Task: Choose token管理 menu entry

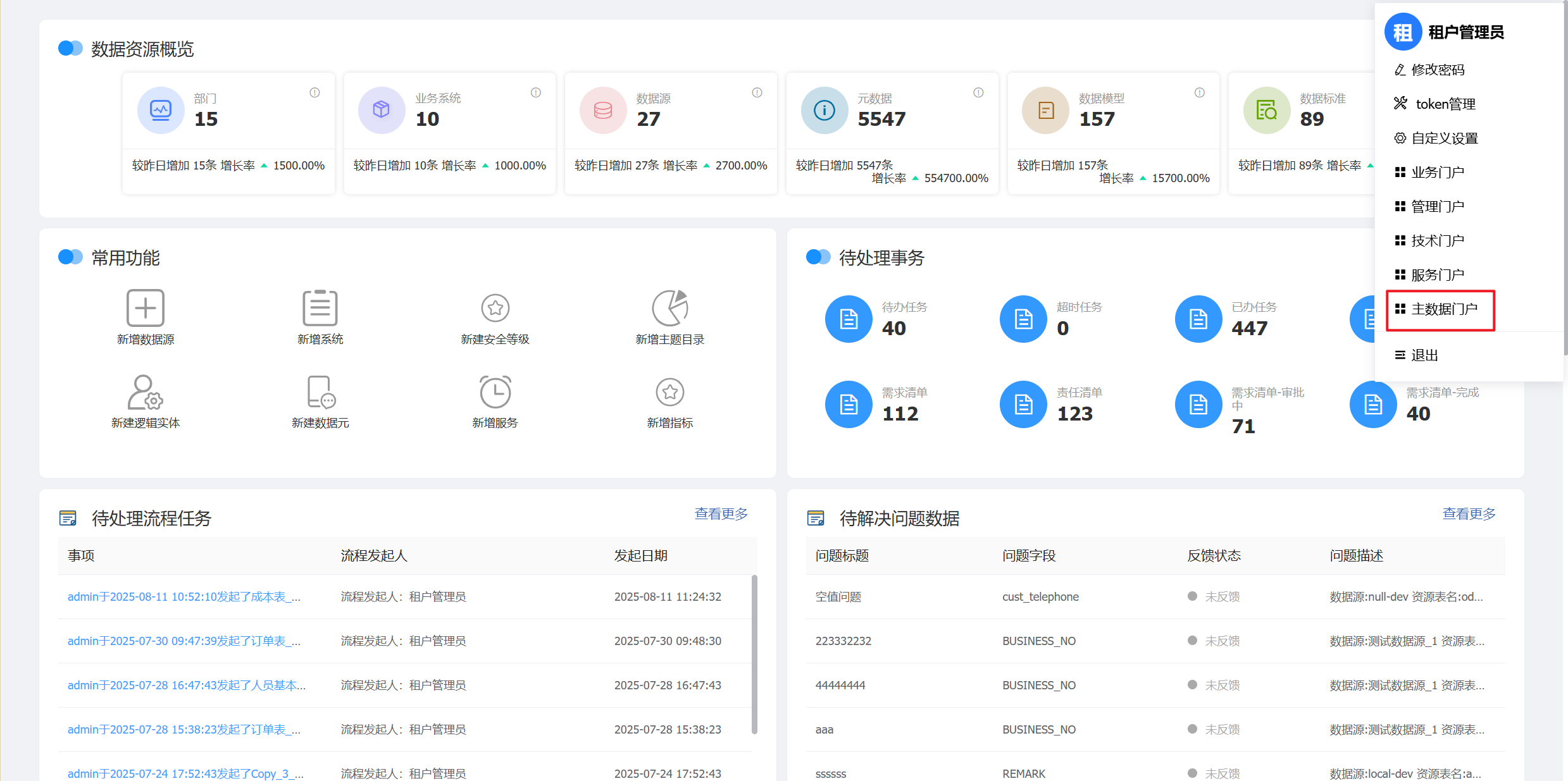Action: click(x=1445, y=104)
